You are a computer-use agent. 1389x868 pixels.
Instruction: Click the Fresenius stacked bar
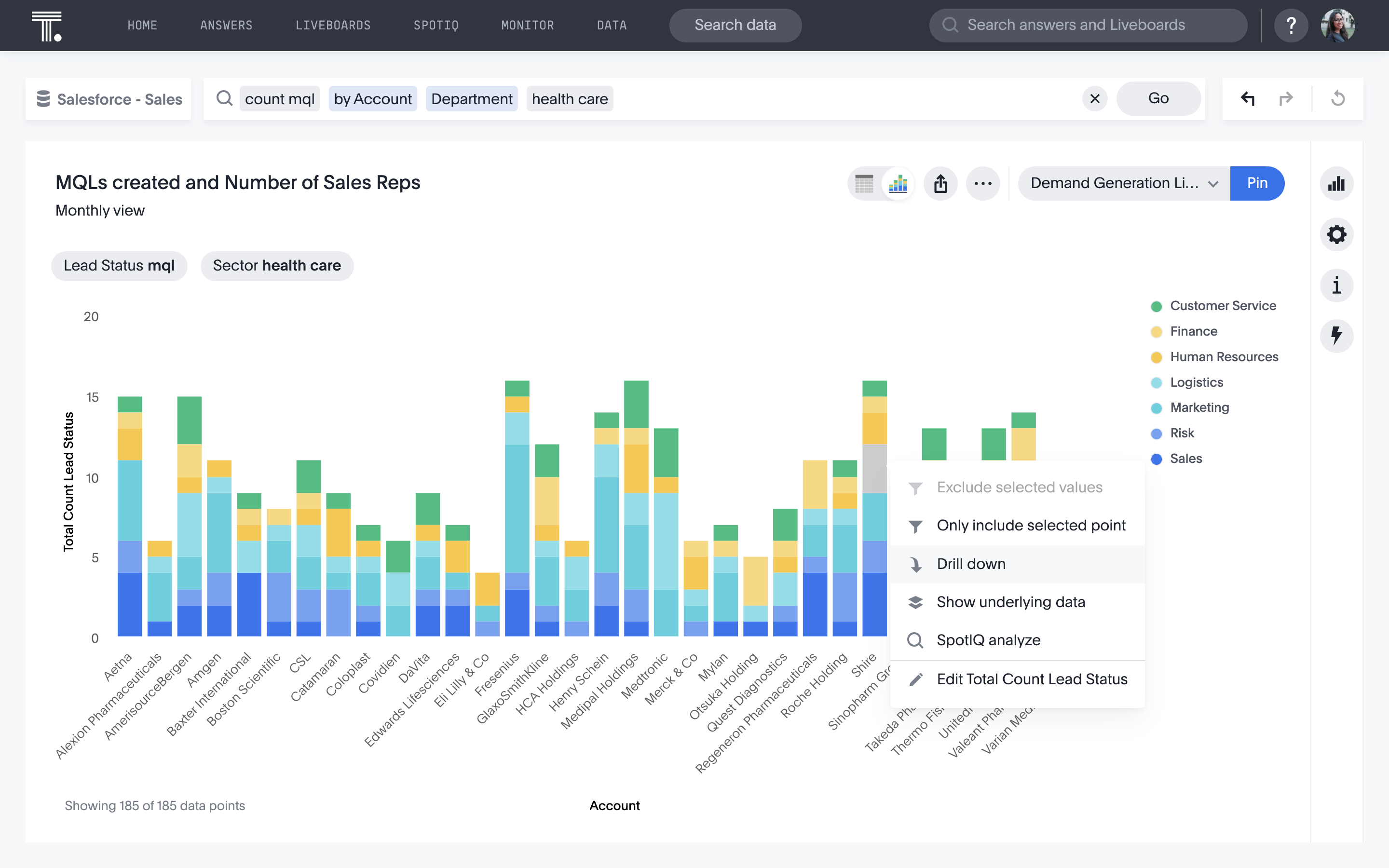pyautogui.click(x=517, y=508)
